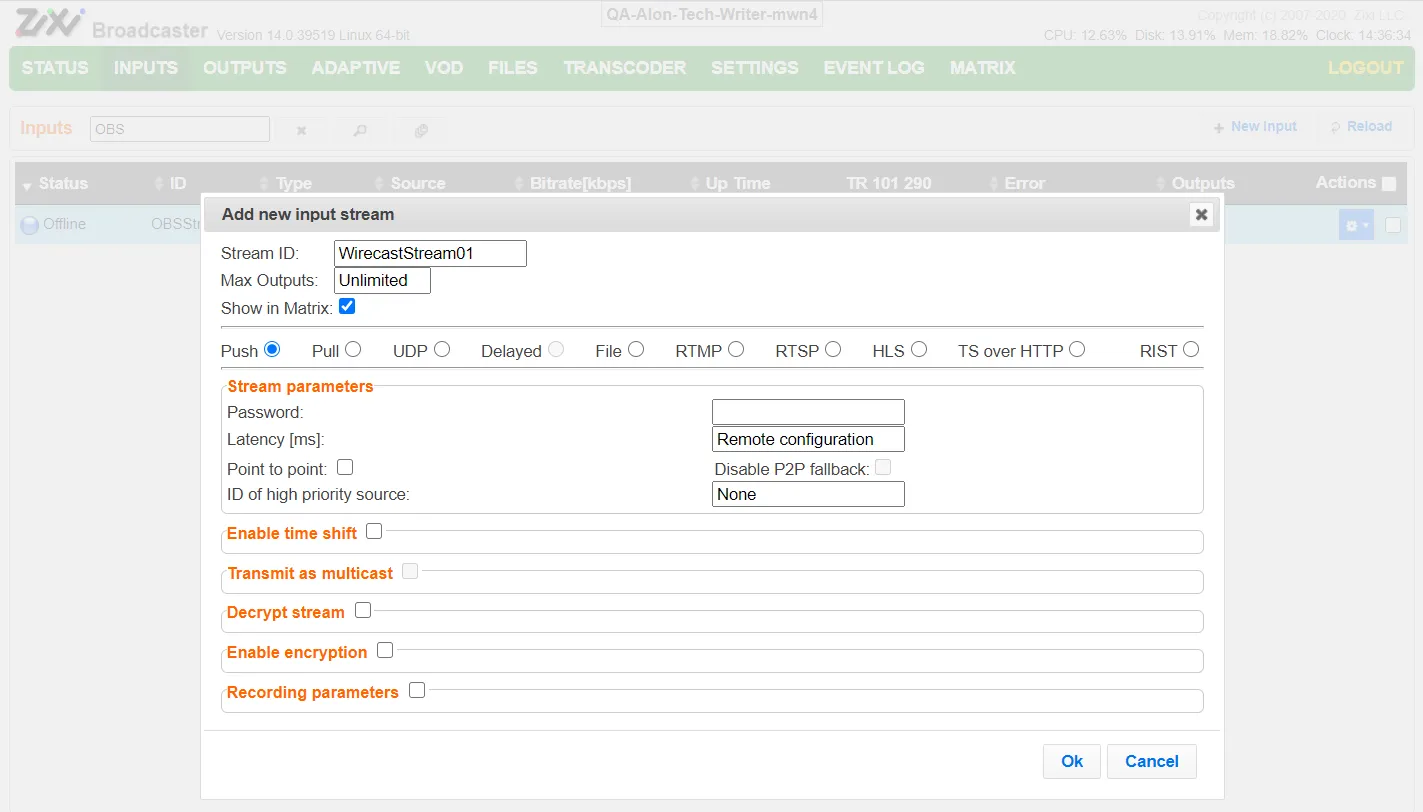Select the RTSP input type
Screen dimensions: 1423x812
tap(833, 349)
